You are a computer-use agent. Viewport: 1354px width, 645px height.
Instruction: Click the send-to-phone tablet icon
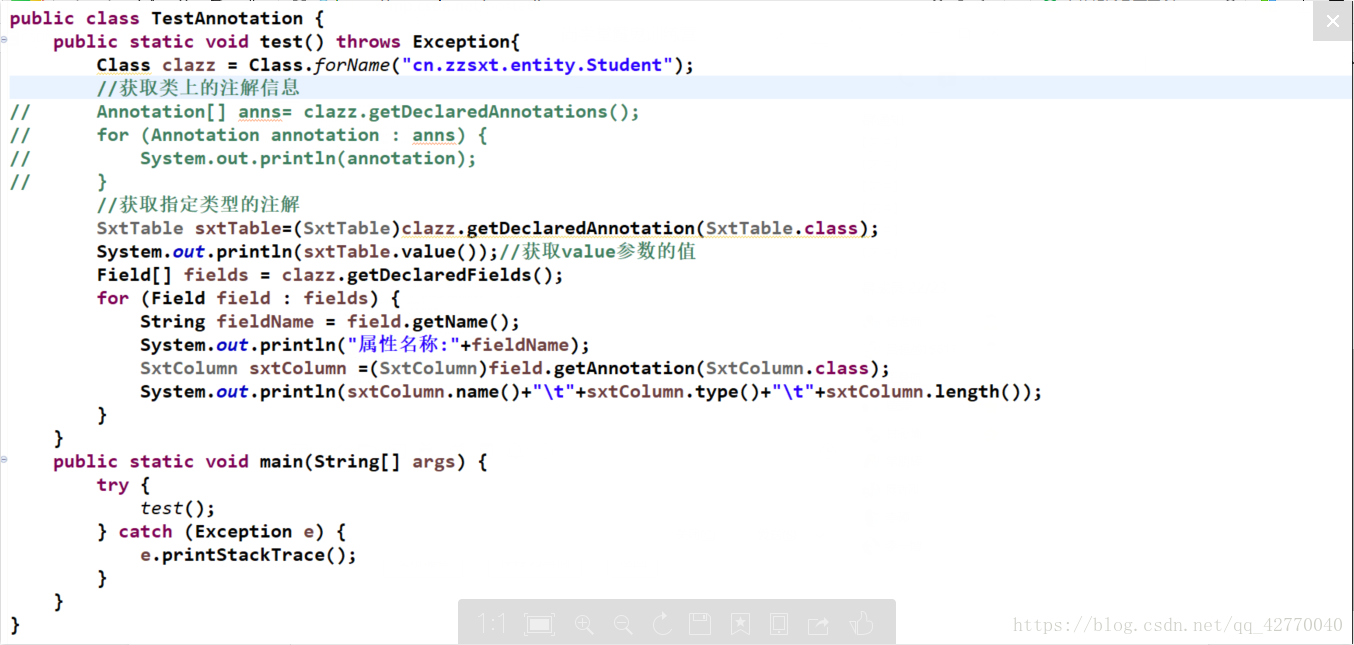point(778,625)
